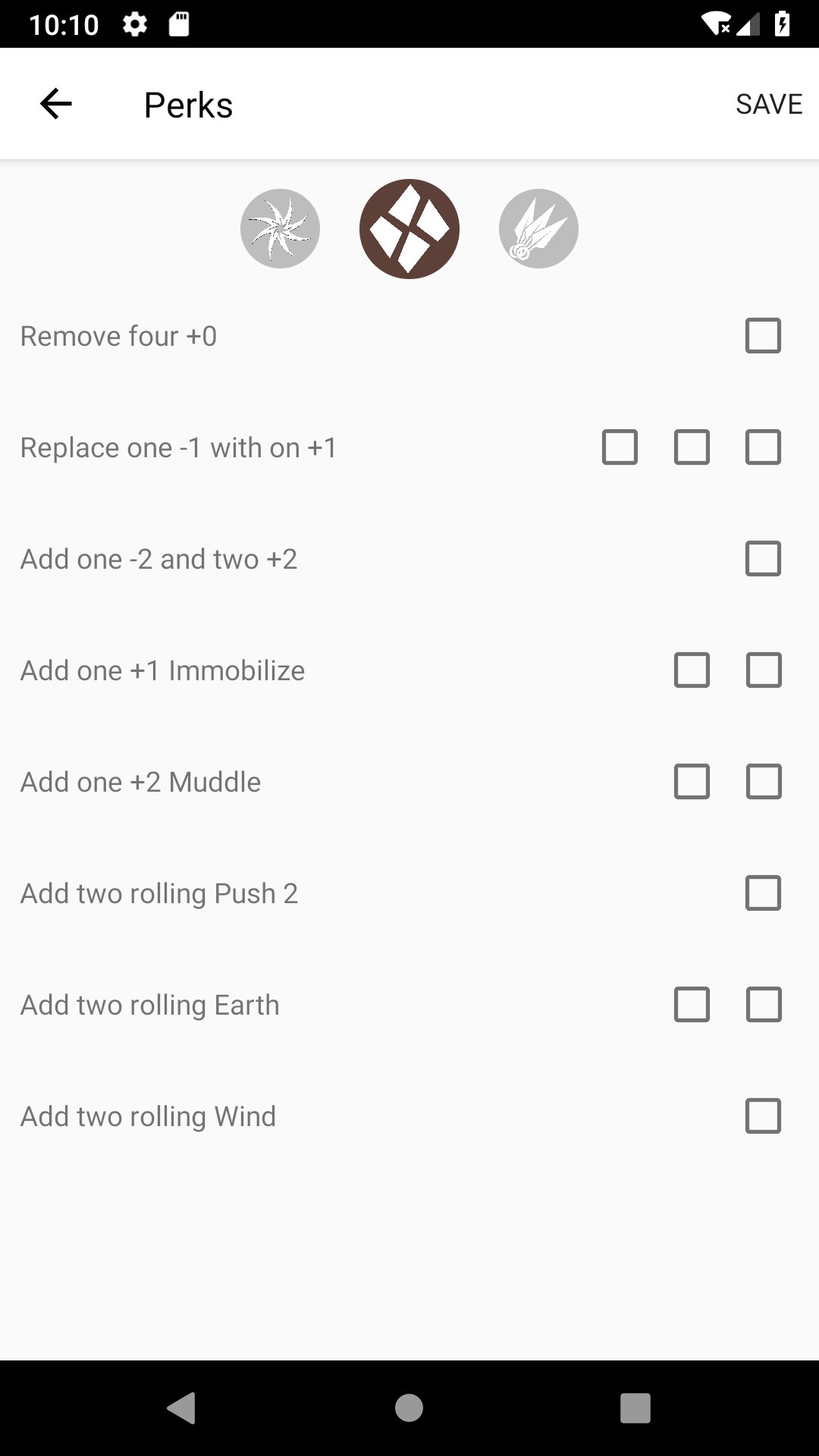
Task: Enable 'Add two rolling Wind' perk
Action: [763, 1116]
